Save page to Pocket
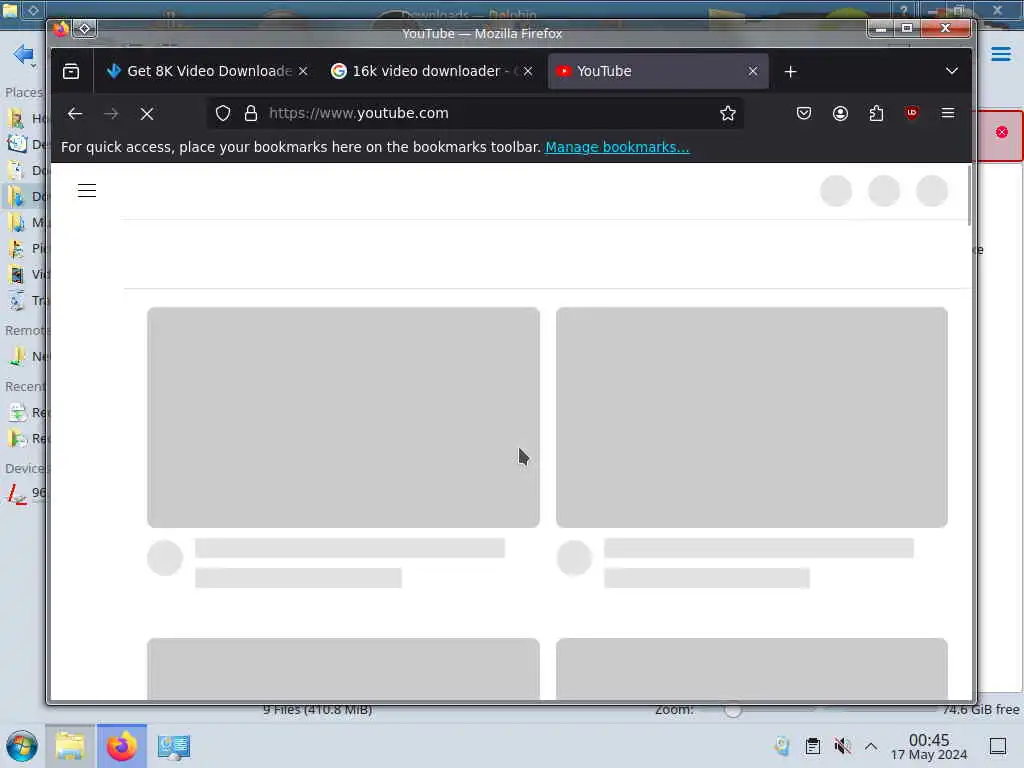 pyautogui.click(x=803, y=114)
